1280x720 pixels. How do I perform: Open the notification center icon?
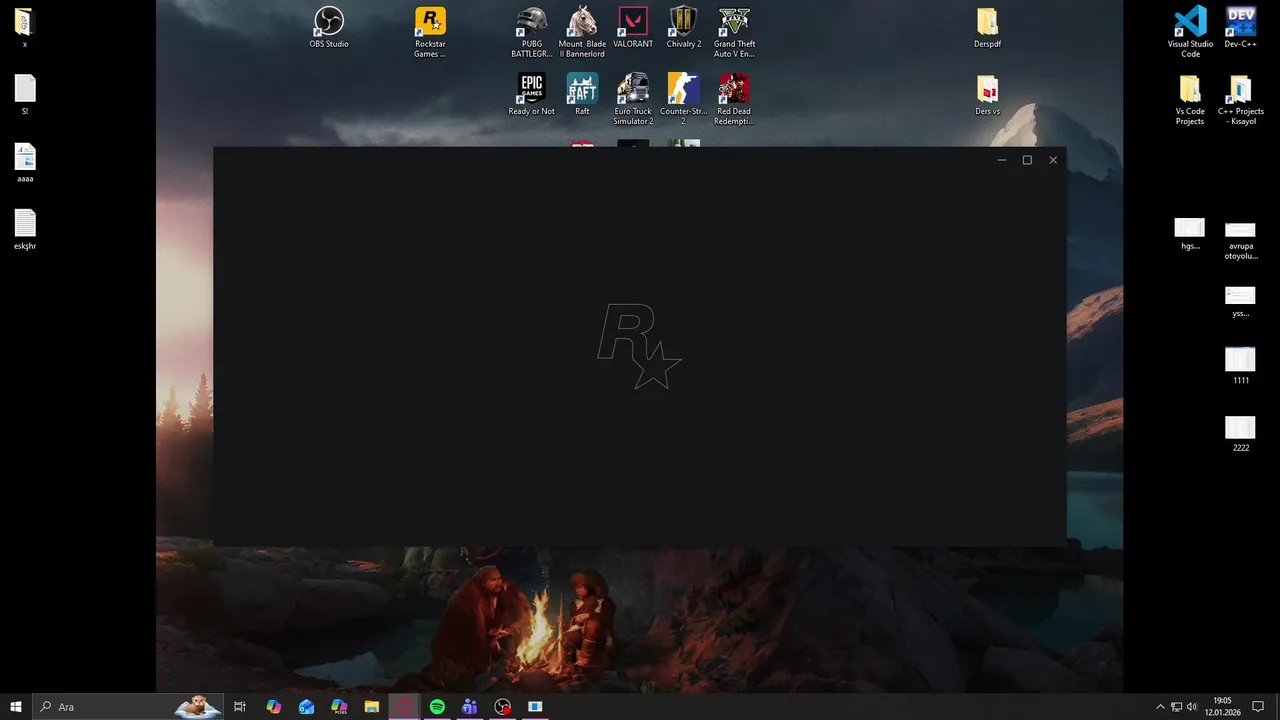1258,707
